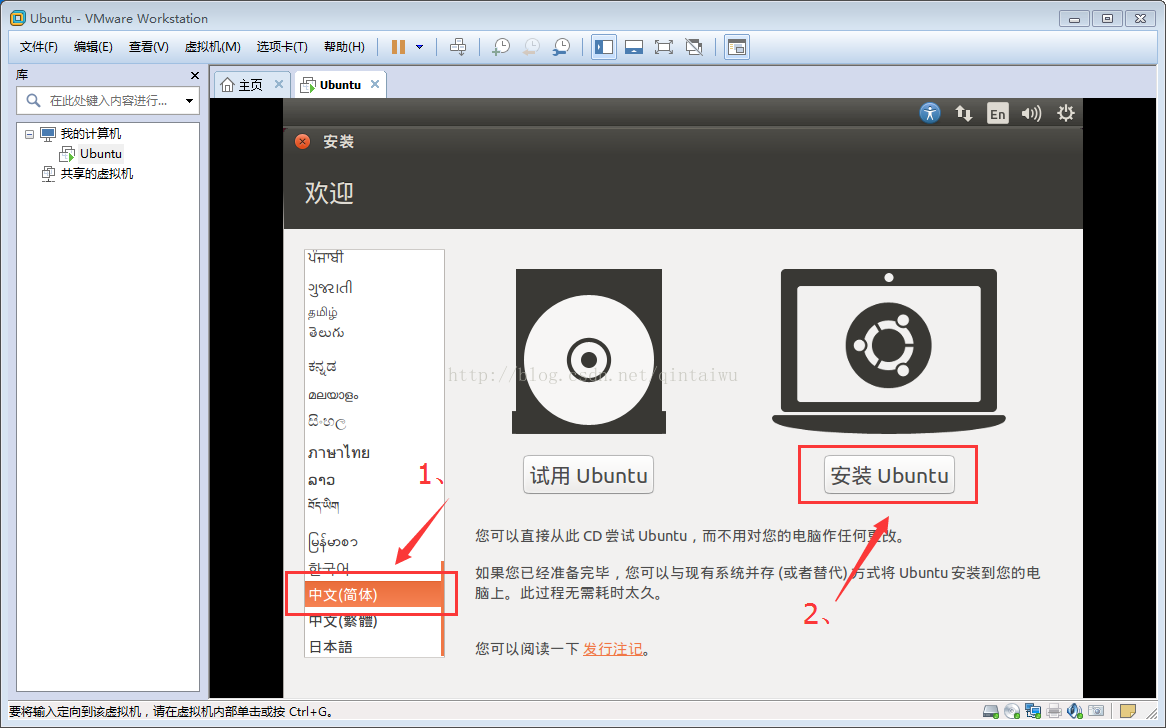Open the accessibility menu in Ubuntu panel
1166x728 pixels.
point(930,113)
